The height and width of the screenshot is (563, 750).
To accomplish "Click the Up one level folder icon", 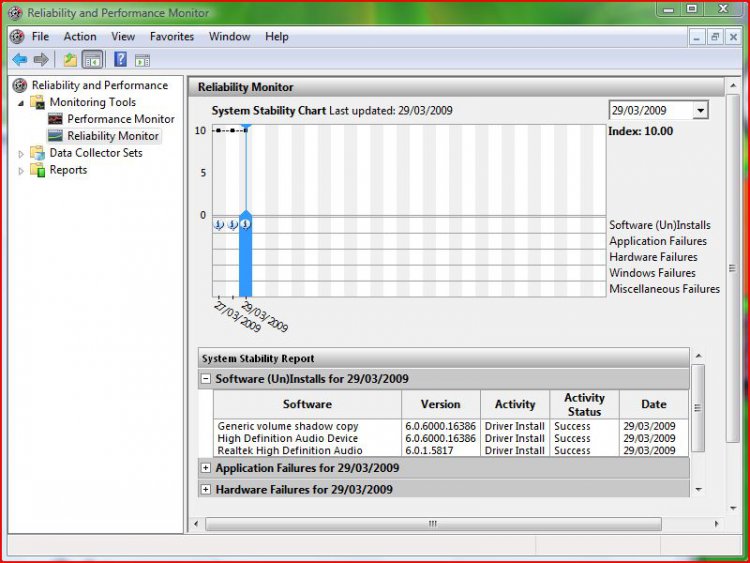I will (70, 60).
